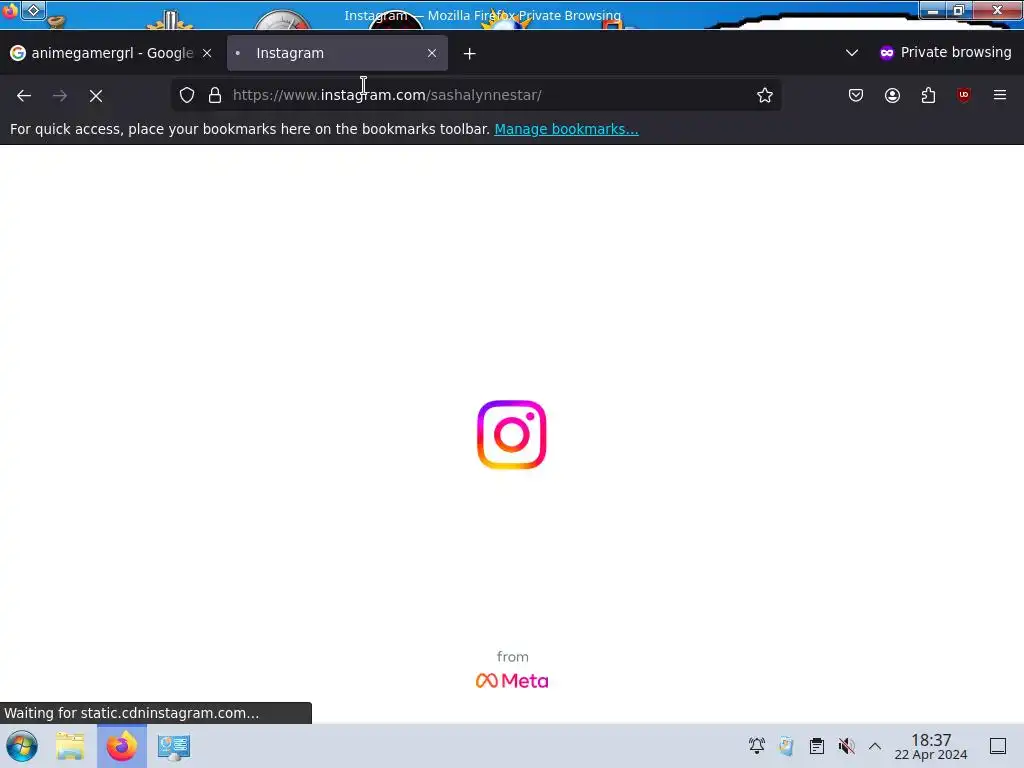
Task: Open the Firefox application hamburger menu
Action: click(x=1000, y=95)
